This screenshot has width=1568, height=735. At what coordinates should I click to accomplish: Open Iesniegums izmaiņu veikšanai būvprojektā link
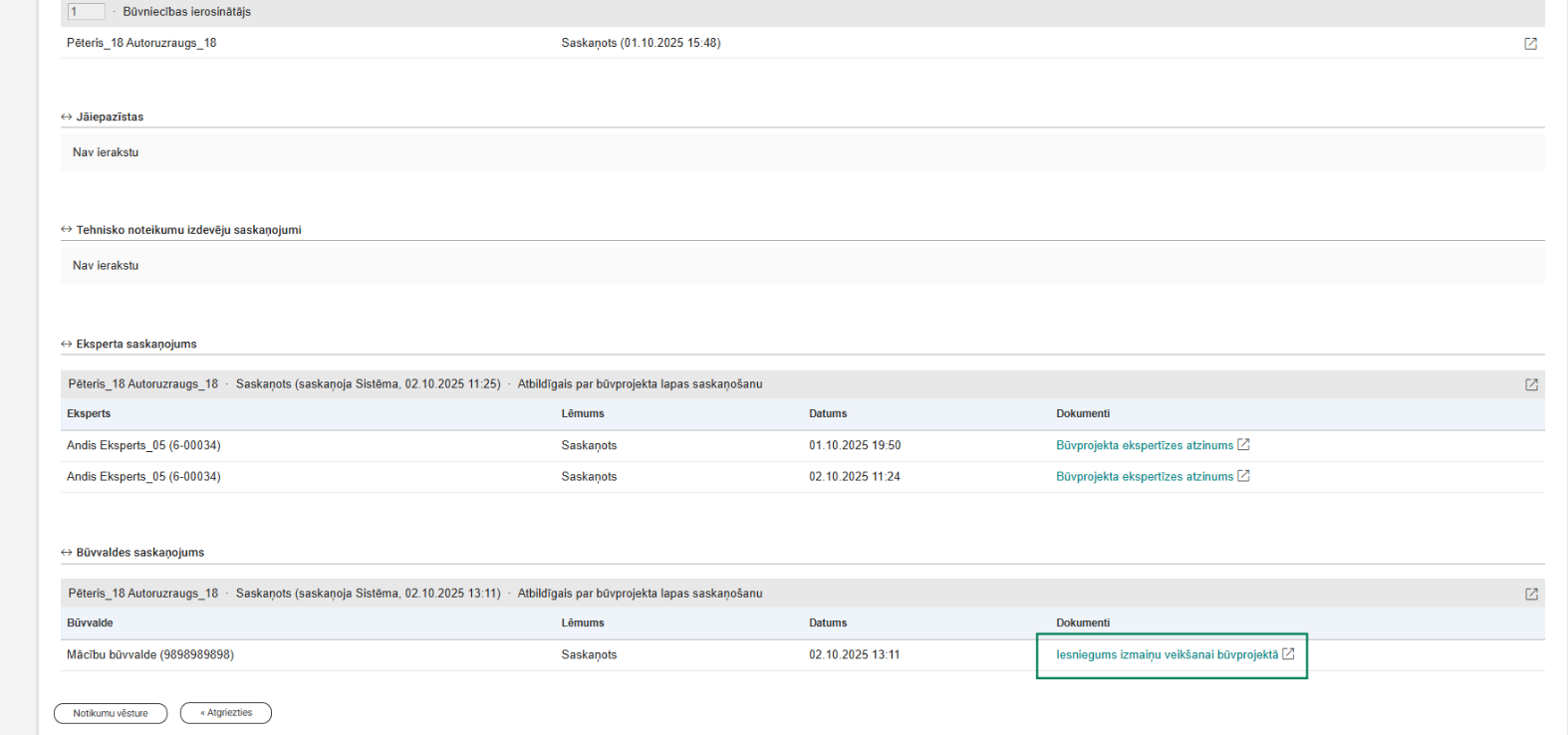click(x=1166, y=655)
